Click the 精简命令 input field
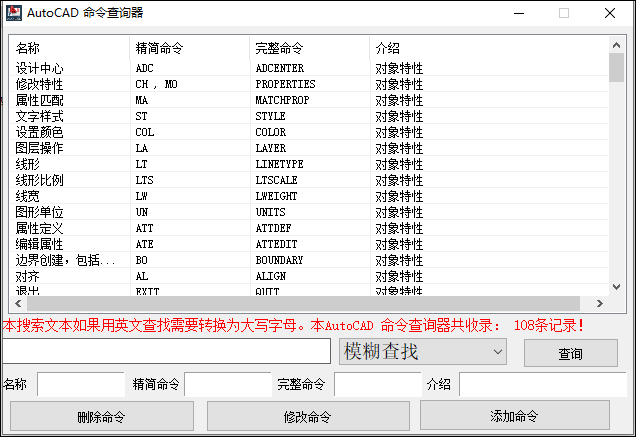 pos(228,384)
